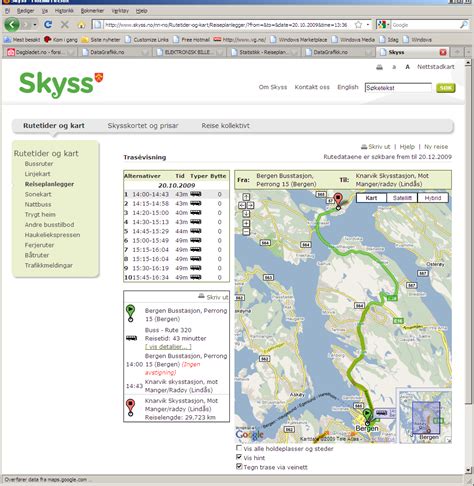This screenshot has height=486, width=474.
Task: Switch map to Kart view
Action: point(371,198)
